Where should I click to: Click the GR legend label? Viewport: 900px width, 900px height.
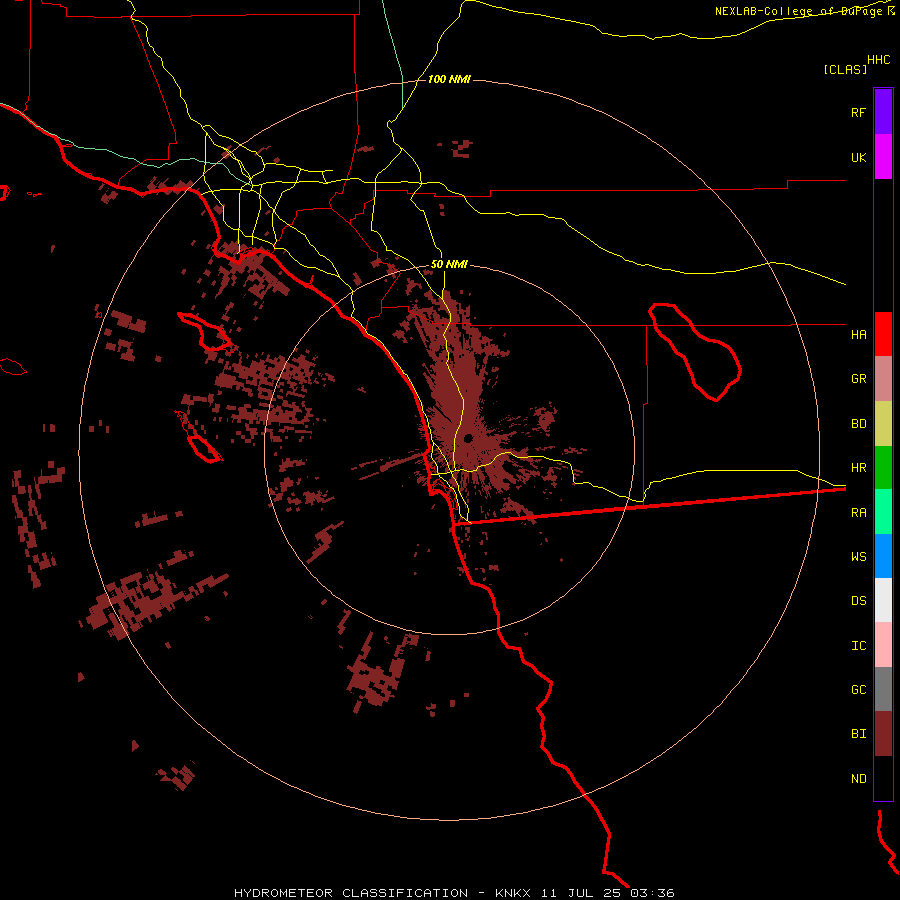click(x=858, y=379)
